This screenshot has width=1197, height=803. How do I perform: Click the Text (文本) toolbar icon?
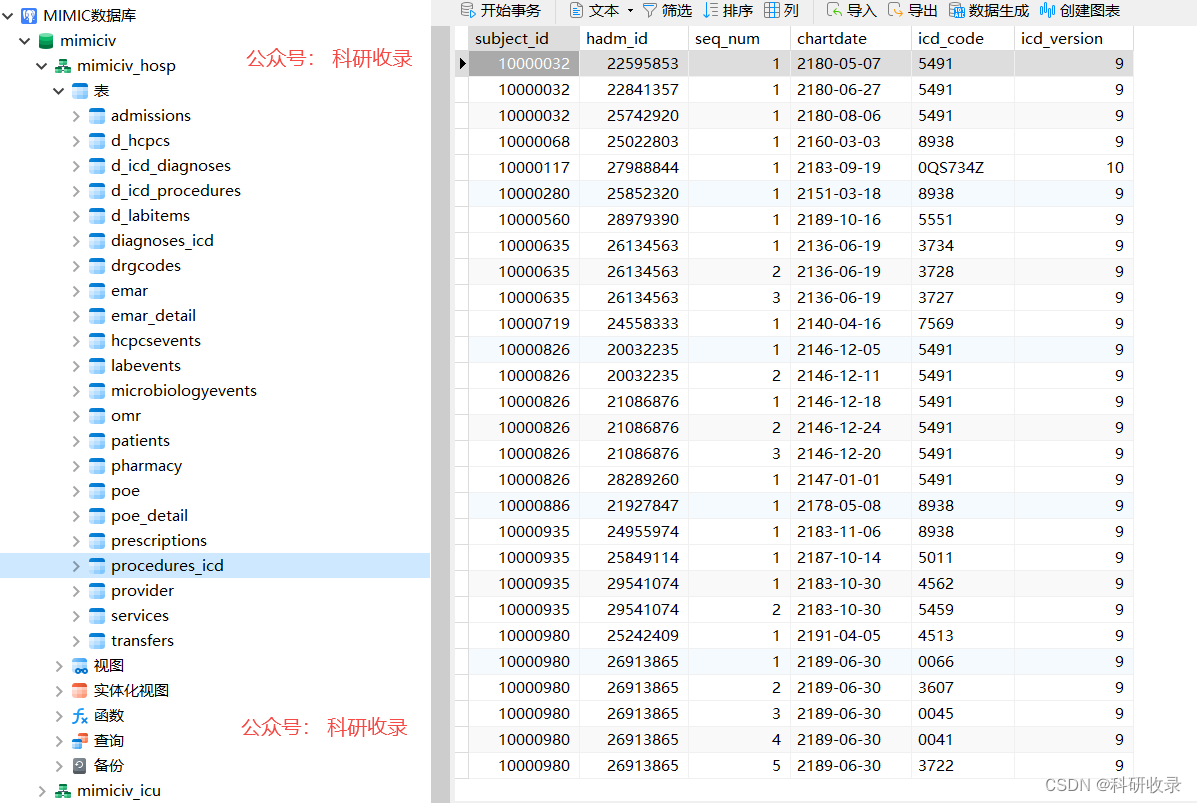(x=576, y=10)
